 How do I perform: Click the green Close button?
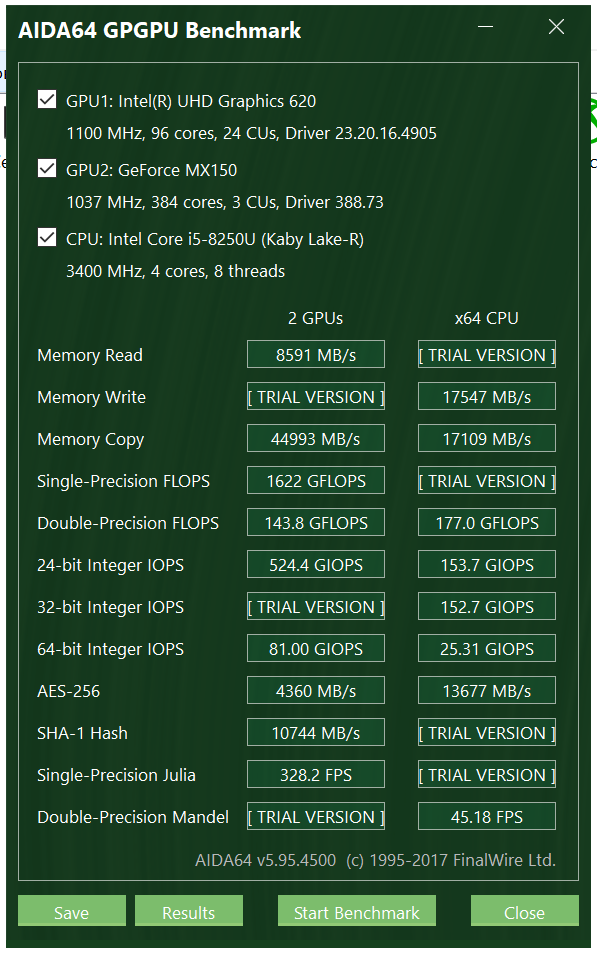(524, 912)
